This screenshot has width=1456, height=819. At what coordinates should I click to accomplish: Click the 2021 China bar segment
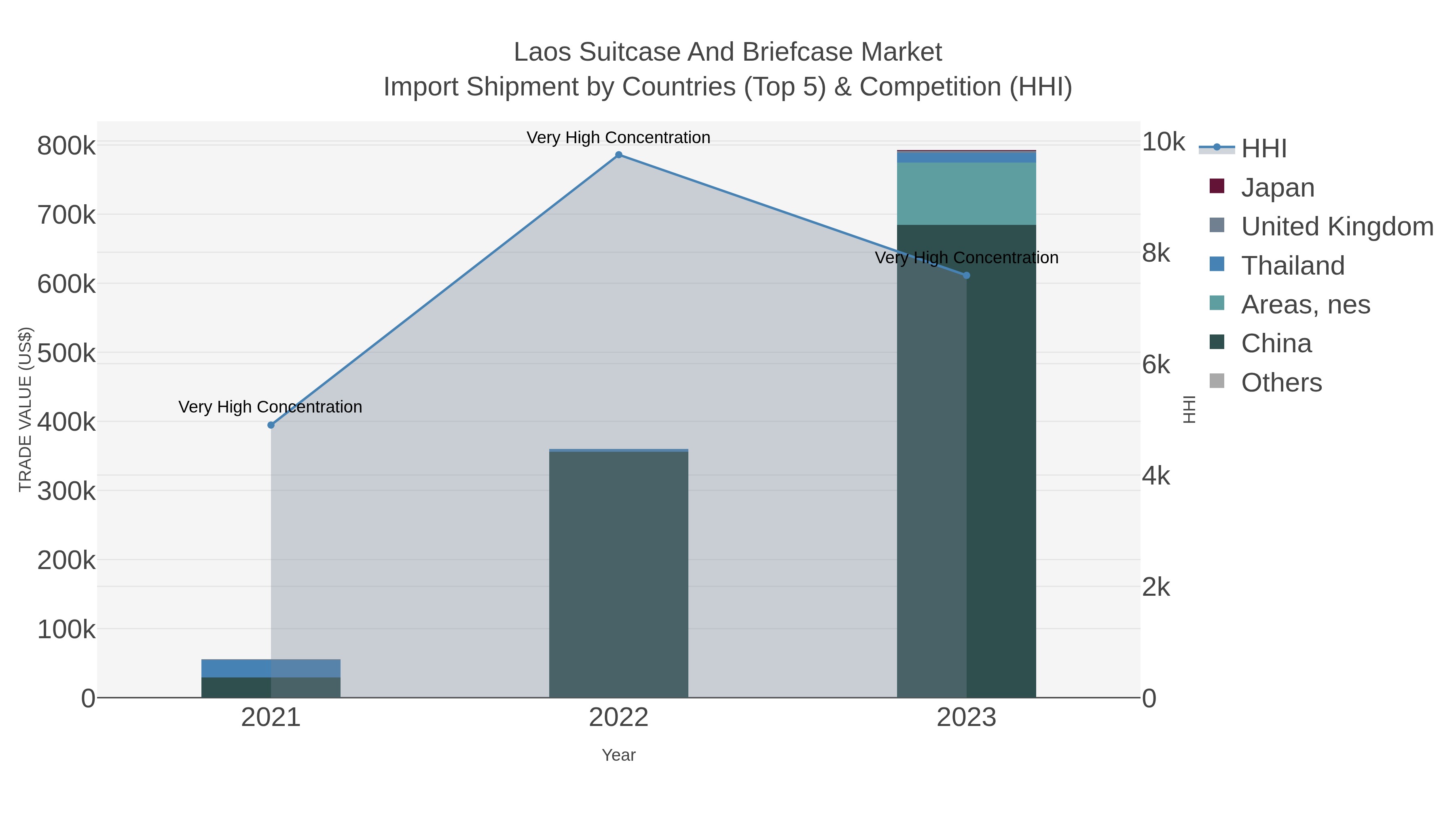click(271, 687)
